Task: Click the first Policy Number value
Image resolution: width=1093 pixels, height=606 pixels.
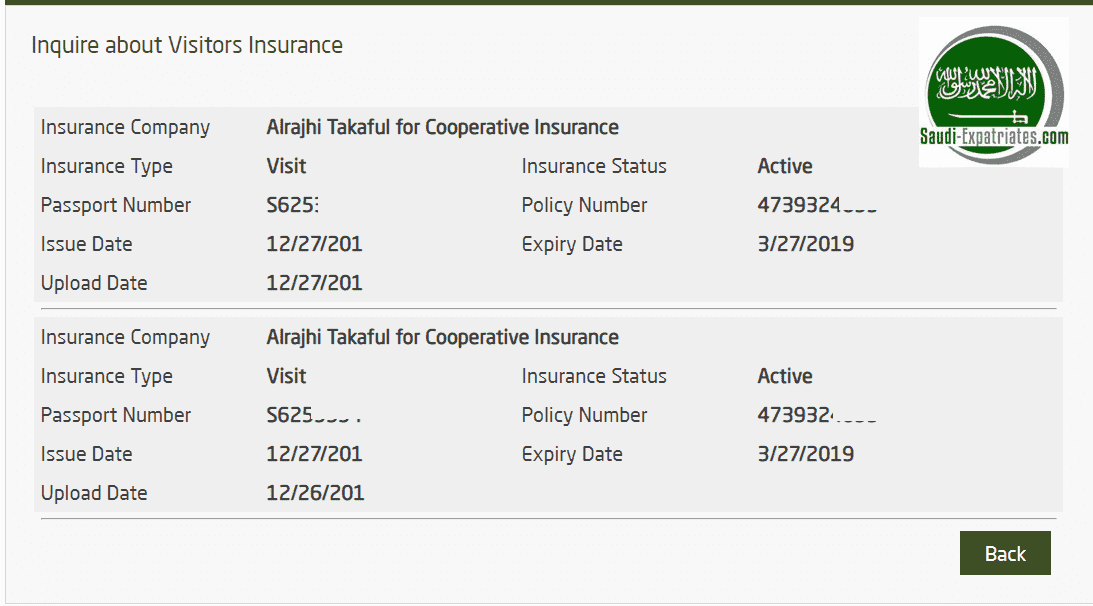Action: pos(813,205)
